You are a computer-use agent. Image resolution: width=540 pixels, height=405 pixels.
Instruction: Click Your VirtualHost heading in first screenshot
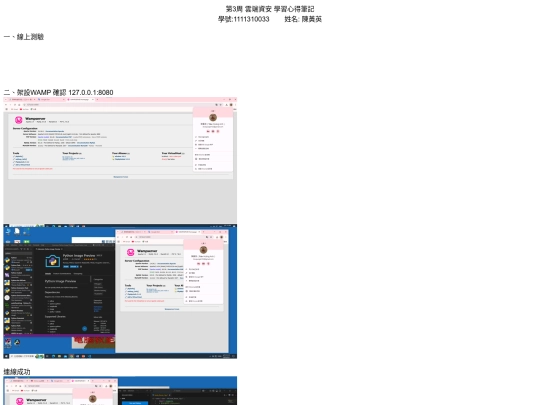pos(173,153)
